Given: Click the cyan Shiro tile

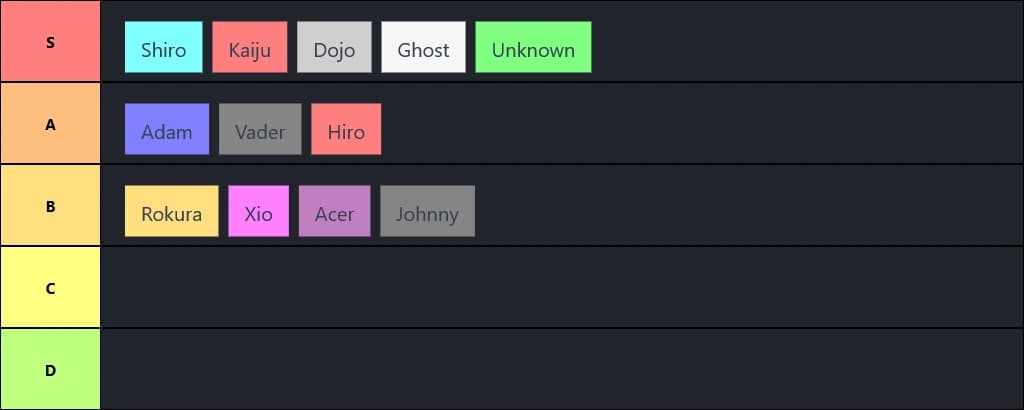Looking at the screenshot, I should pyautogui.click(x=163, y=48).
